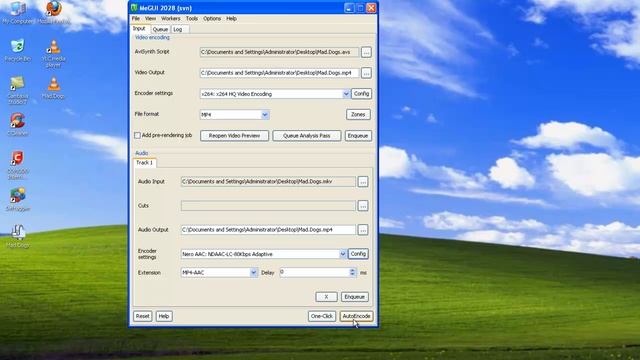
Task: Click the empty Cuts field
Action: click(268, 206)
